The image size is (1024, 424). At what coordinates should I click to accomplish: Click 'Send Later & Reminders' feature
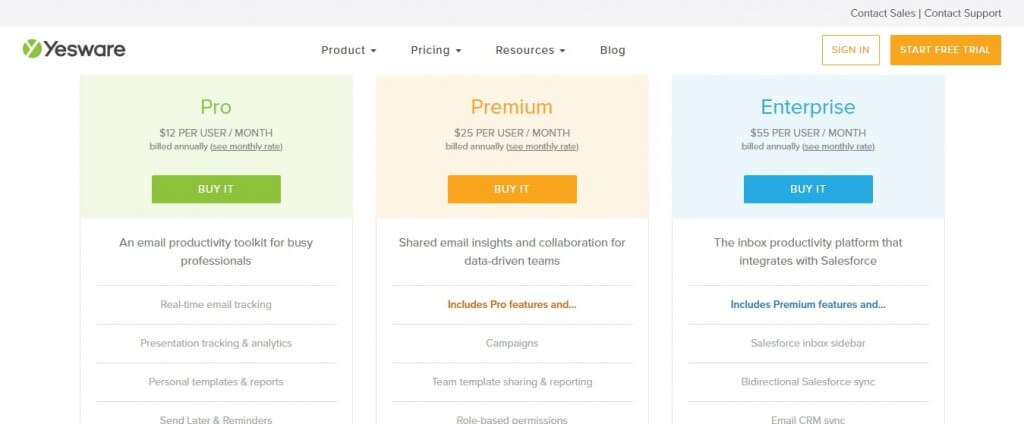216,419
